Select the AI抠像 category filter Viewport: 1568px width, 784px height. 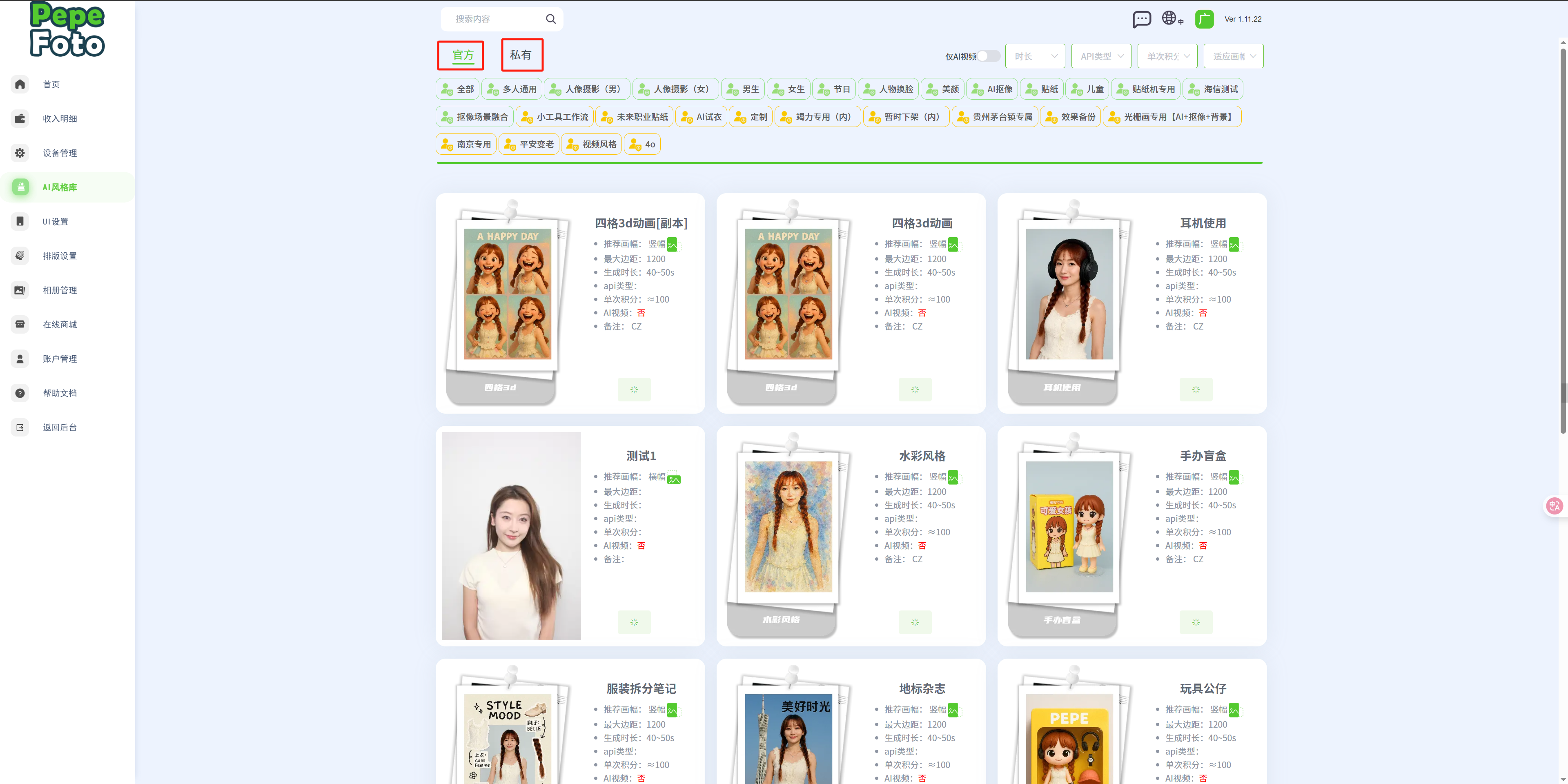[x=992, y=89]
